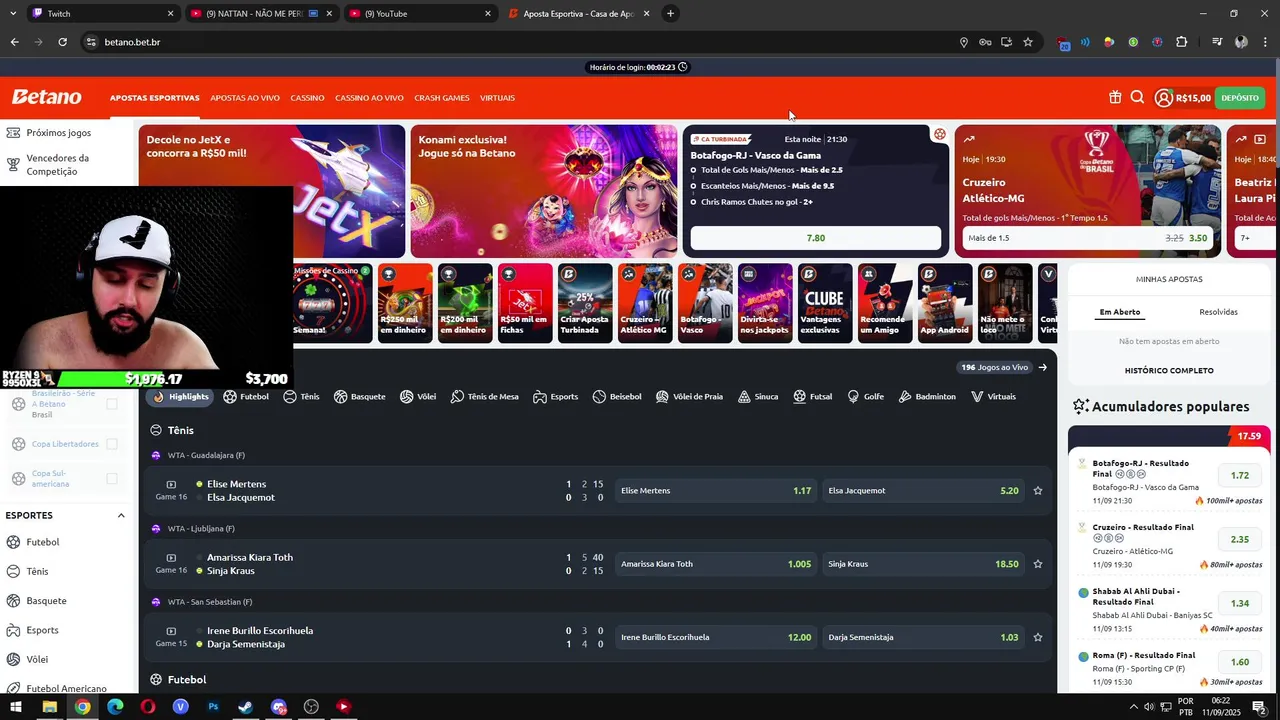Image resolution: width=1280 pixels, height=720 pixels.
Task: Select Roma (F) 1.60 odds
Action: point(1240,662)
